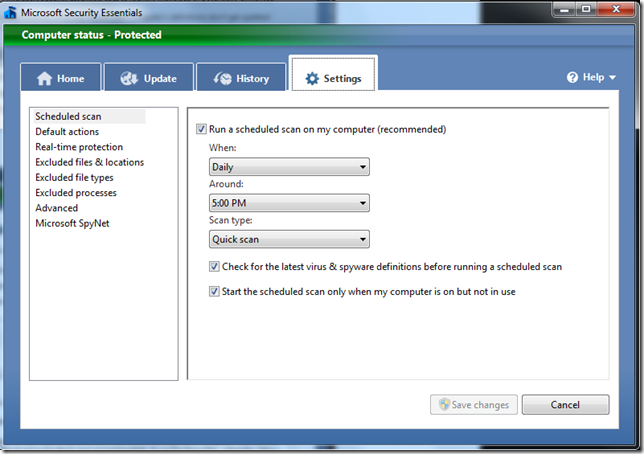Click the shield icon on Save changes
644x454 pixels.
tap(444, 404)
